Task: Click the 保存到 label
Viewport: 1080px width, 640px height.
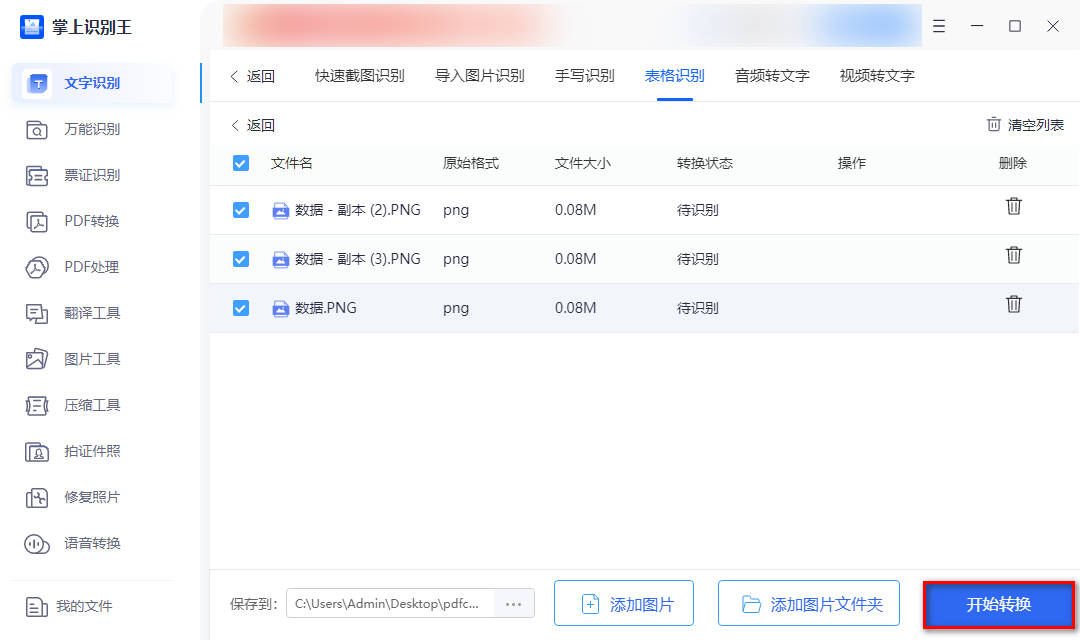Action: click(x=253, y=604)
